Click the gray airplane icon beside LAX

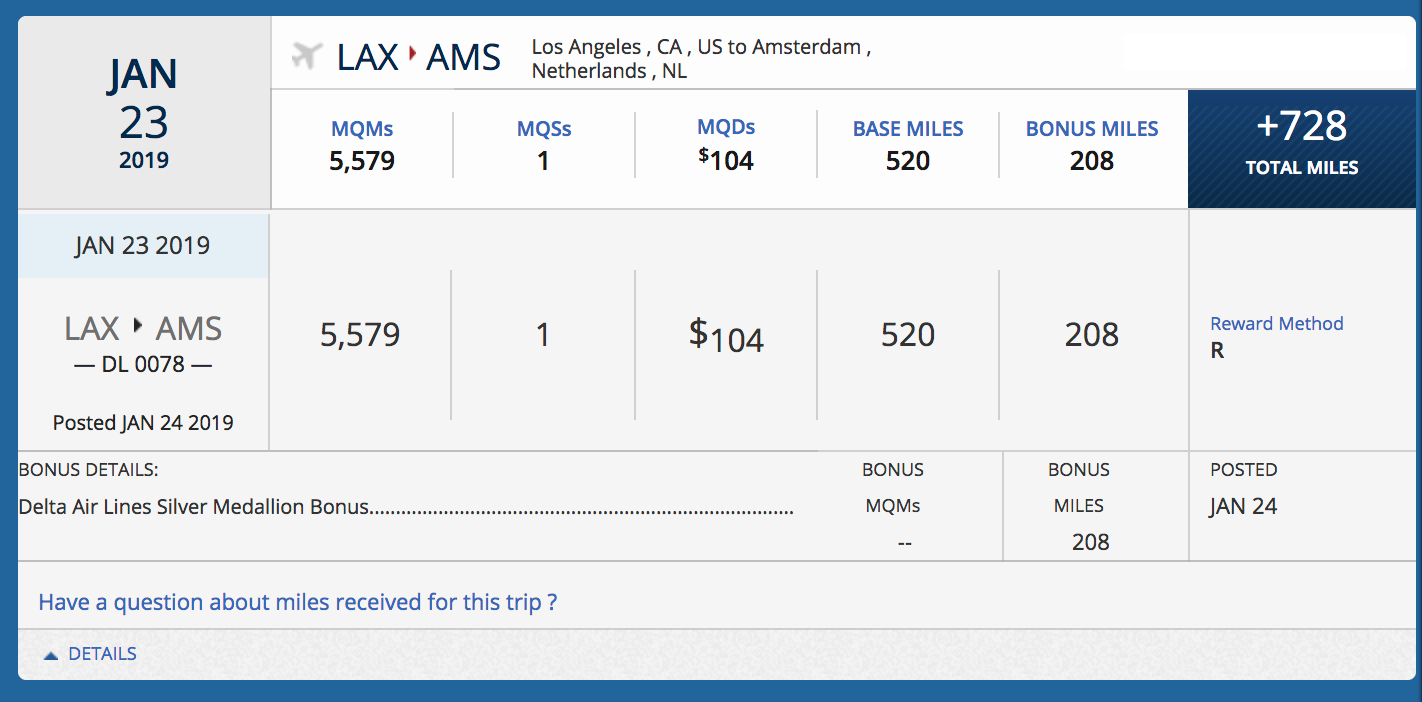click(307, 56)
